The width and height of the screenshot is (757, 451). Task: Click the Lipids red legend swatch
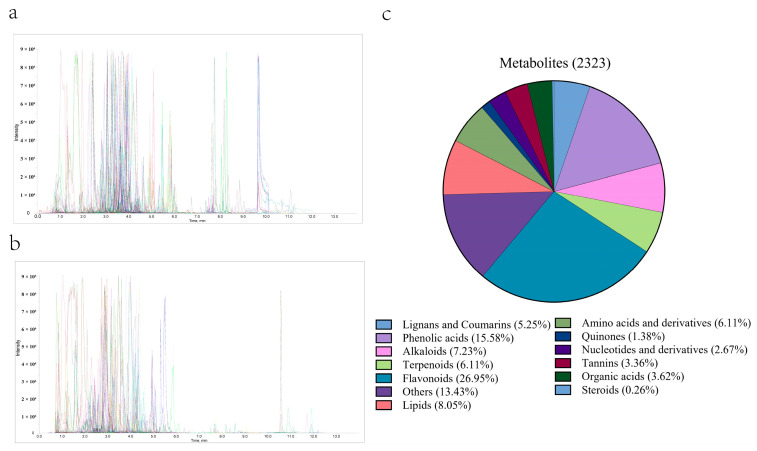384,405
